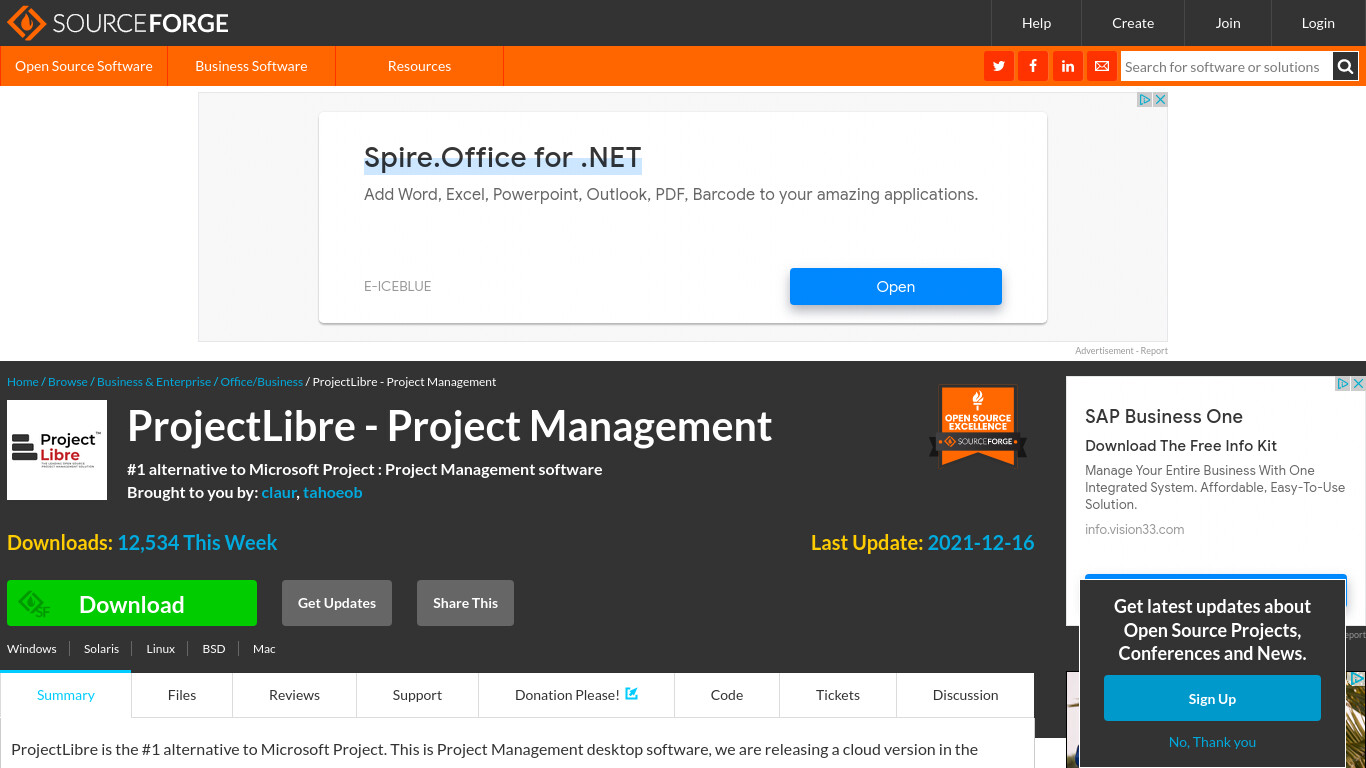Open the Help menu
Image resolution: width=1366 pixels, height=768 pixels.
click(1036, 23)
